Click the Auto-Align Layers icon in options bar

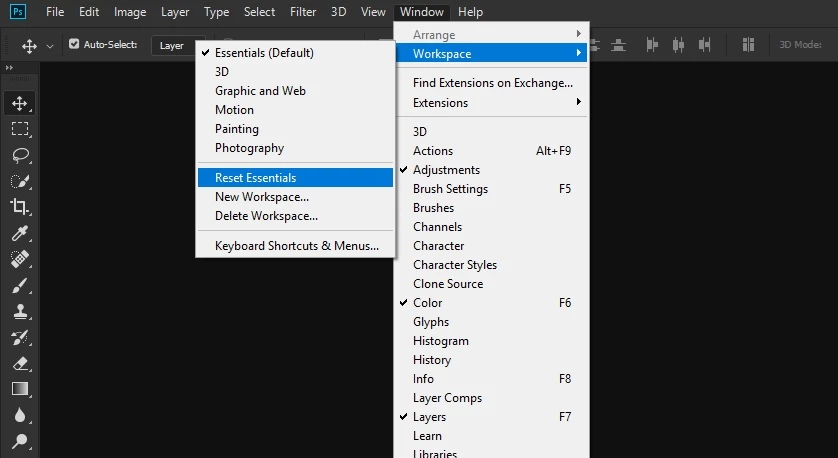click(x=748, y=45)
